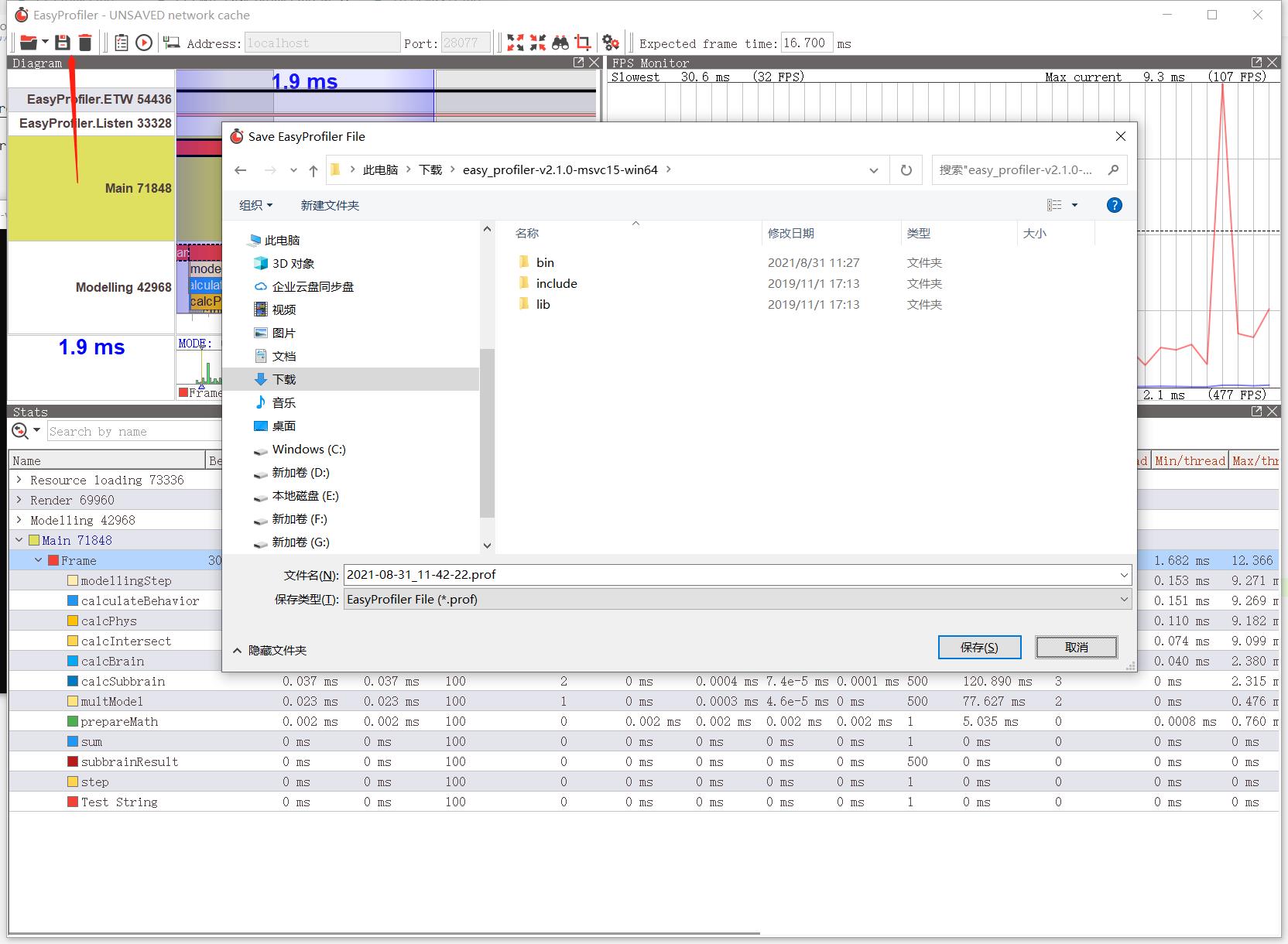This screenshot has width=1288, height=944.
Task: Select the bin folder
Action: click(545, 262)
